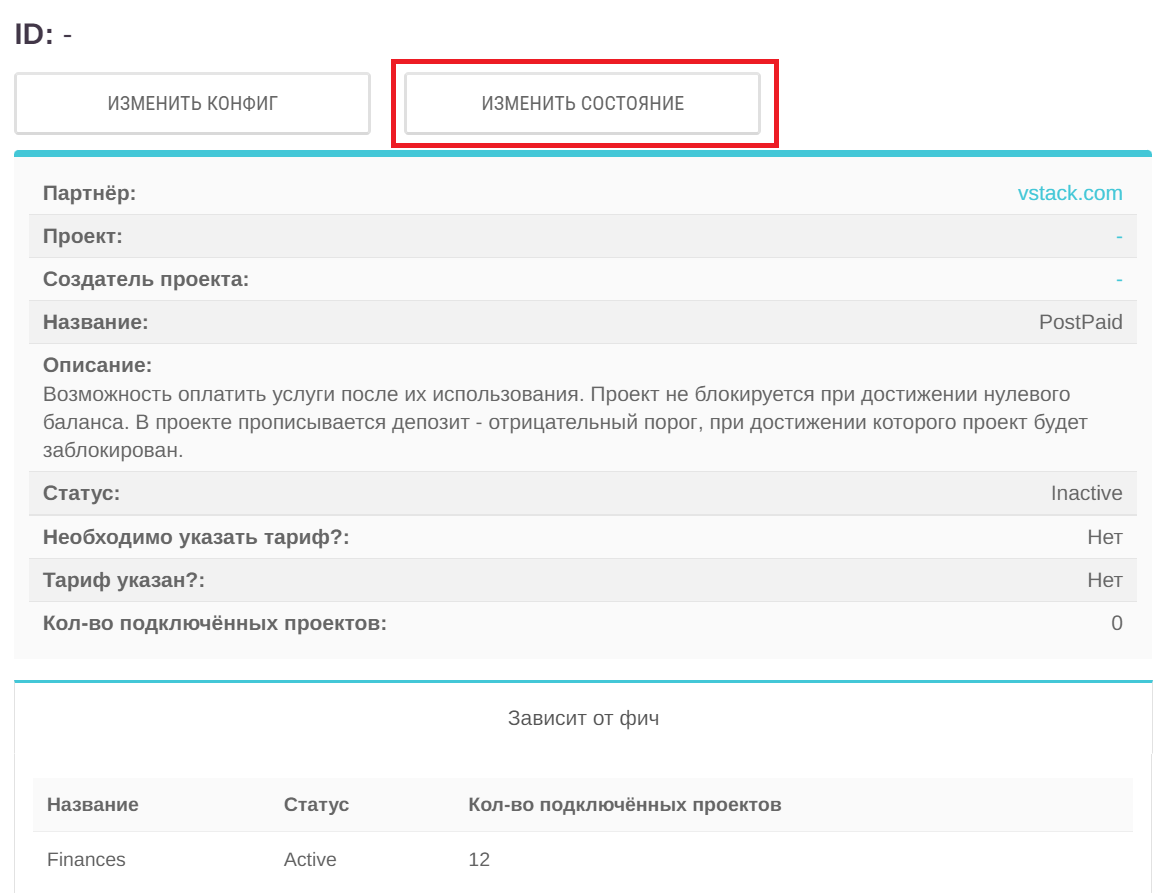Click the Партнёр field label
This screenshot has width=1169, height=893.
pos(89,193)
